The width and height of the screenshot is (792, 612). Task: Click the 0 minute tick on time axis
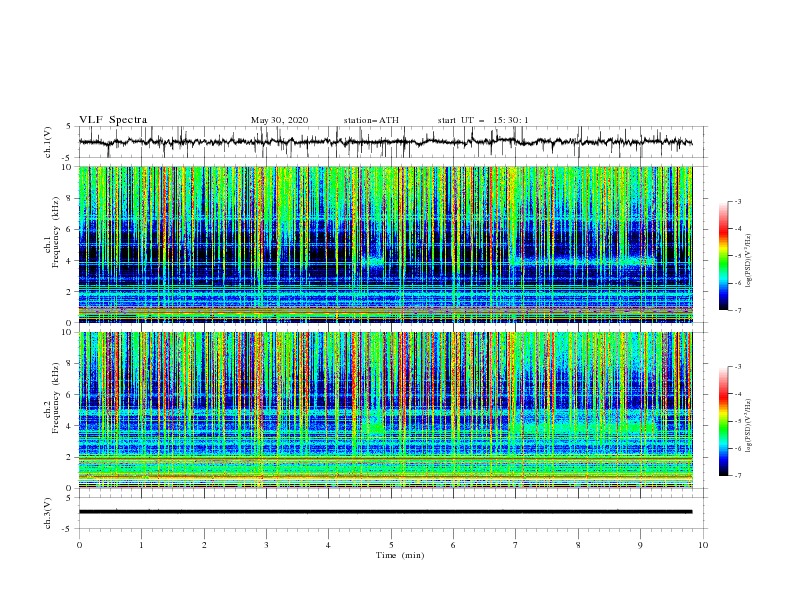tap(79, 545)
